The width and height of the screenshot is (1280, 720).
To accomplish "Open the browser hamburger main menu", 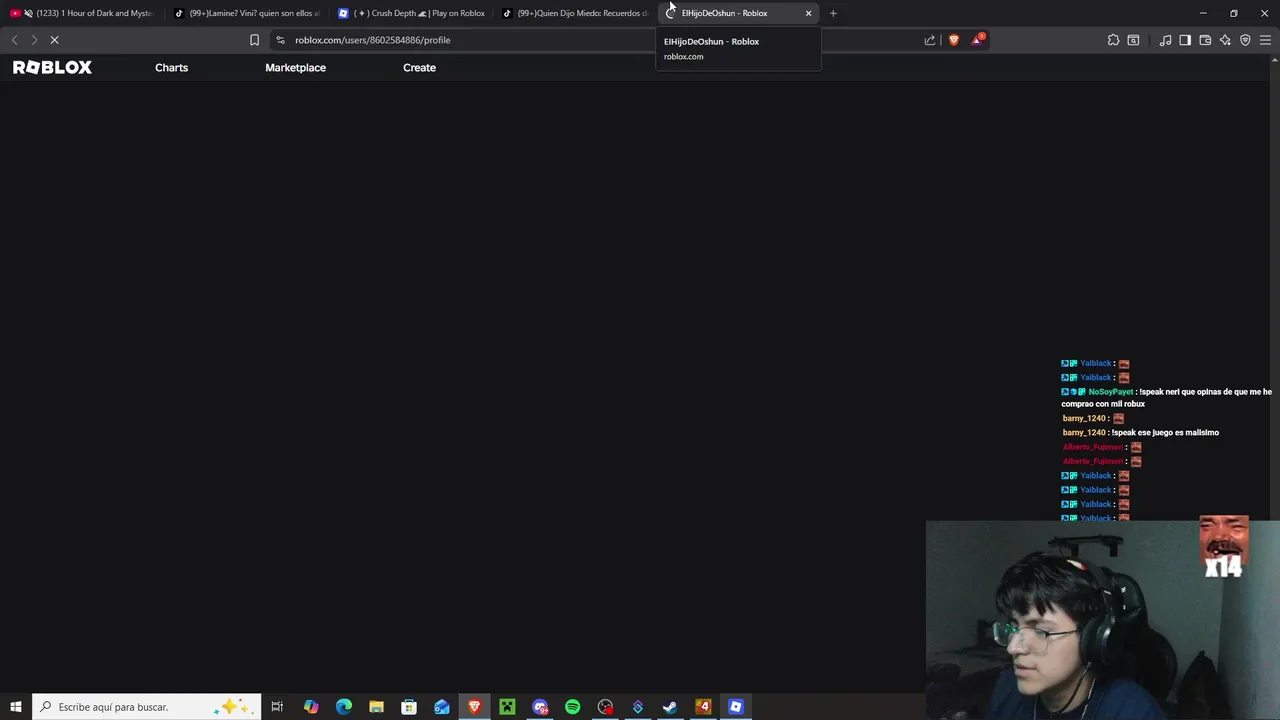I will [1265, 40].
